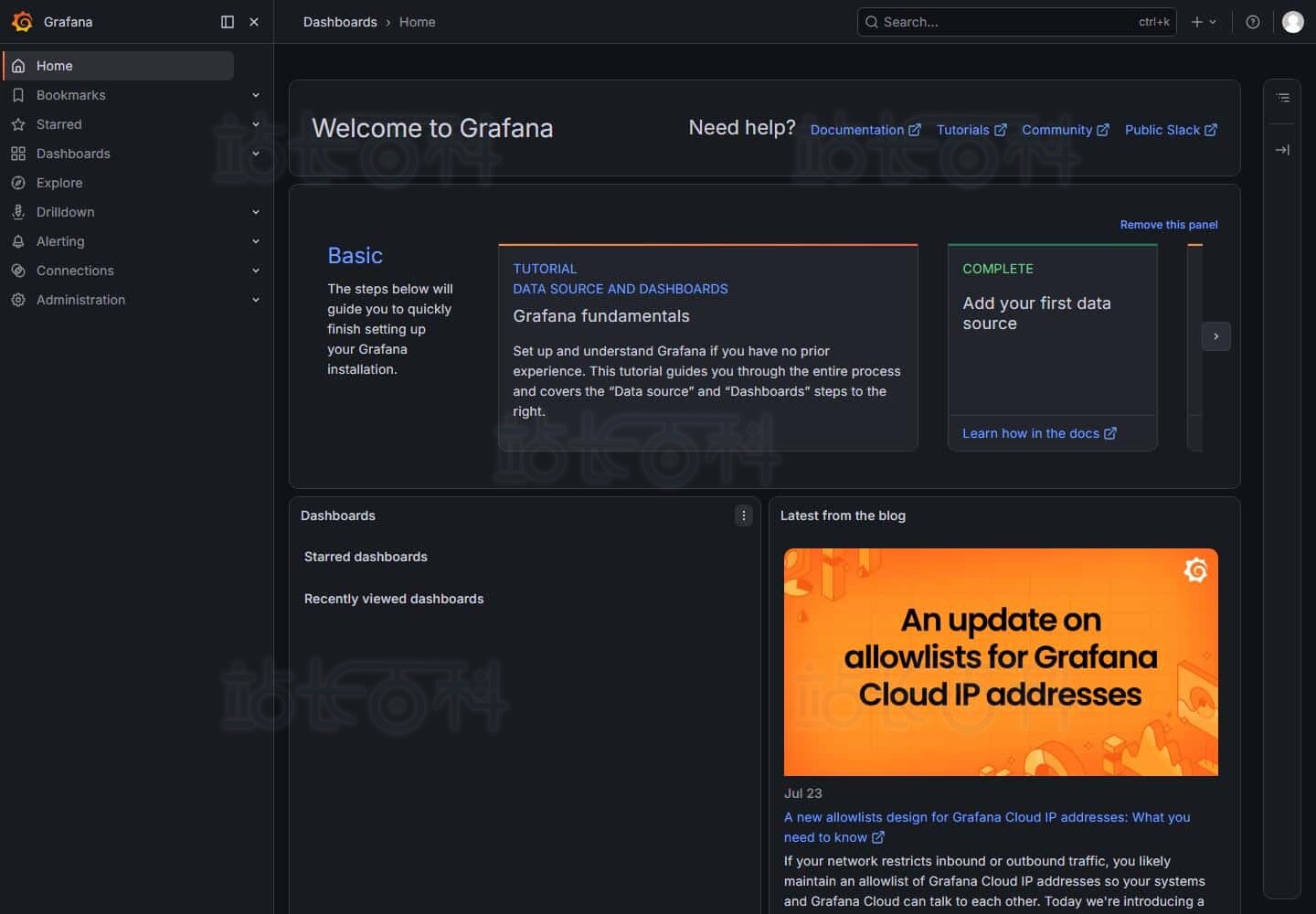Viewport: 1316px width, 914px height.
Task: Click the Basic setup heading
Action: coord(355,256)
